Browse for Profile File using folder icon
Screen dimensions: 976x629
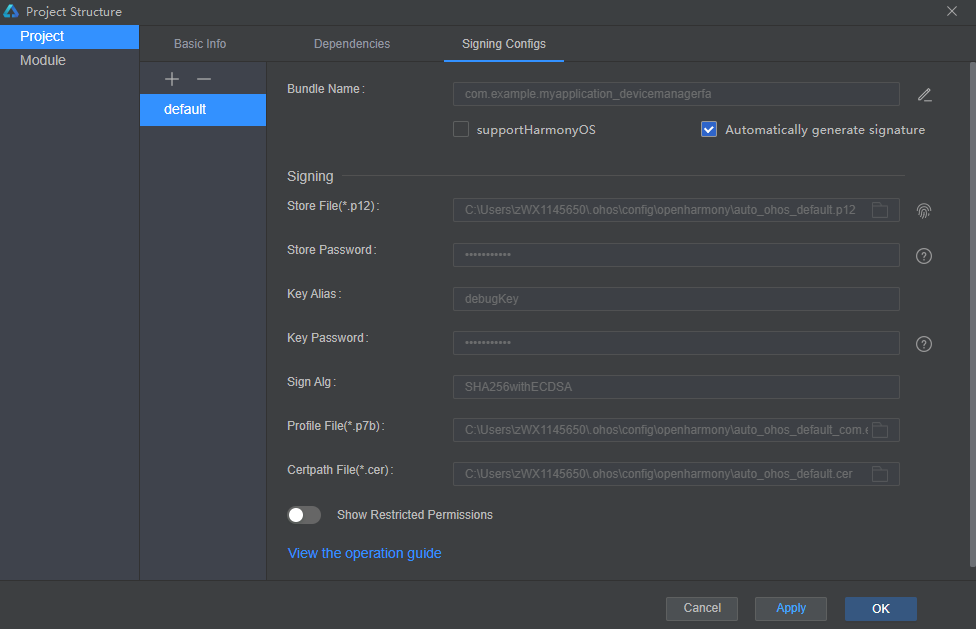tap(879, 430)
